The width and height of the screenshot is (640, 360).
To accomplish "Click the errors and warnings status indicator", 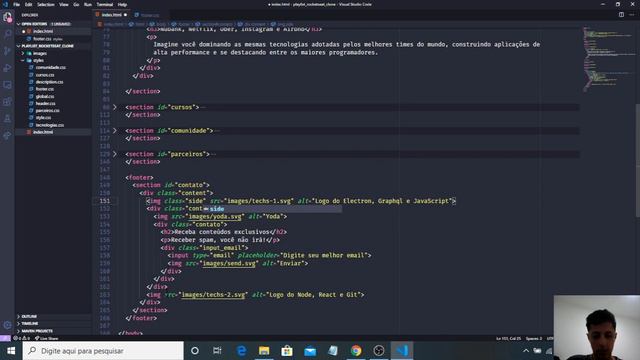I will click(22, 338).
